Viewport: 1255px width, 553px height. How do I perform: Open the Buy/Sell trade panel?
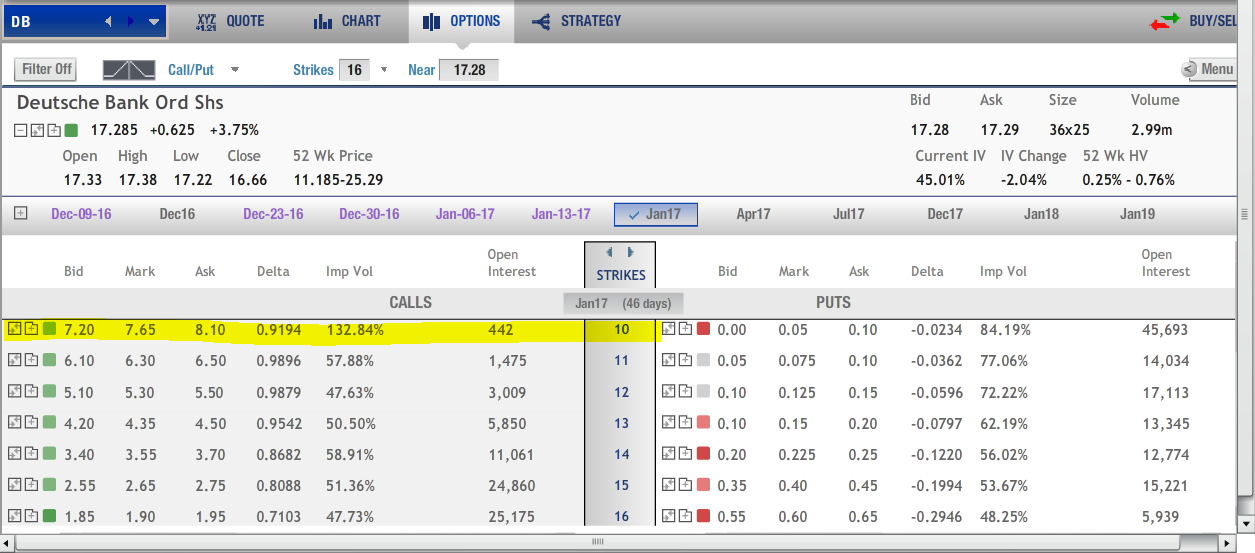[1194, 21]
